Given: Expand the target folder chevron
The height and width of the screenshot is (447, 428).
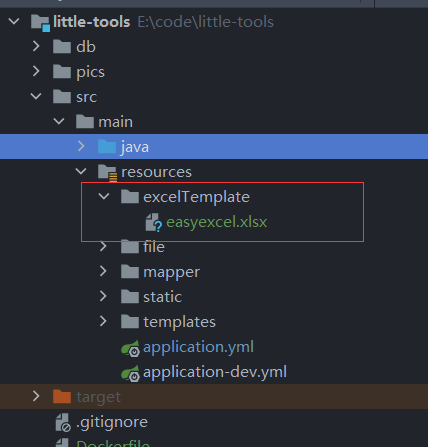Looking at the screenshot, I should 36,396.
